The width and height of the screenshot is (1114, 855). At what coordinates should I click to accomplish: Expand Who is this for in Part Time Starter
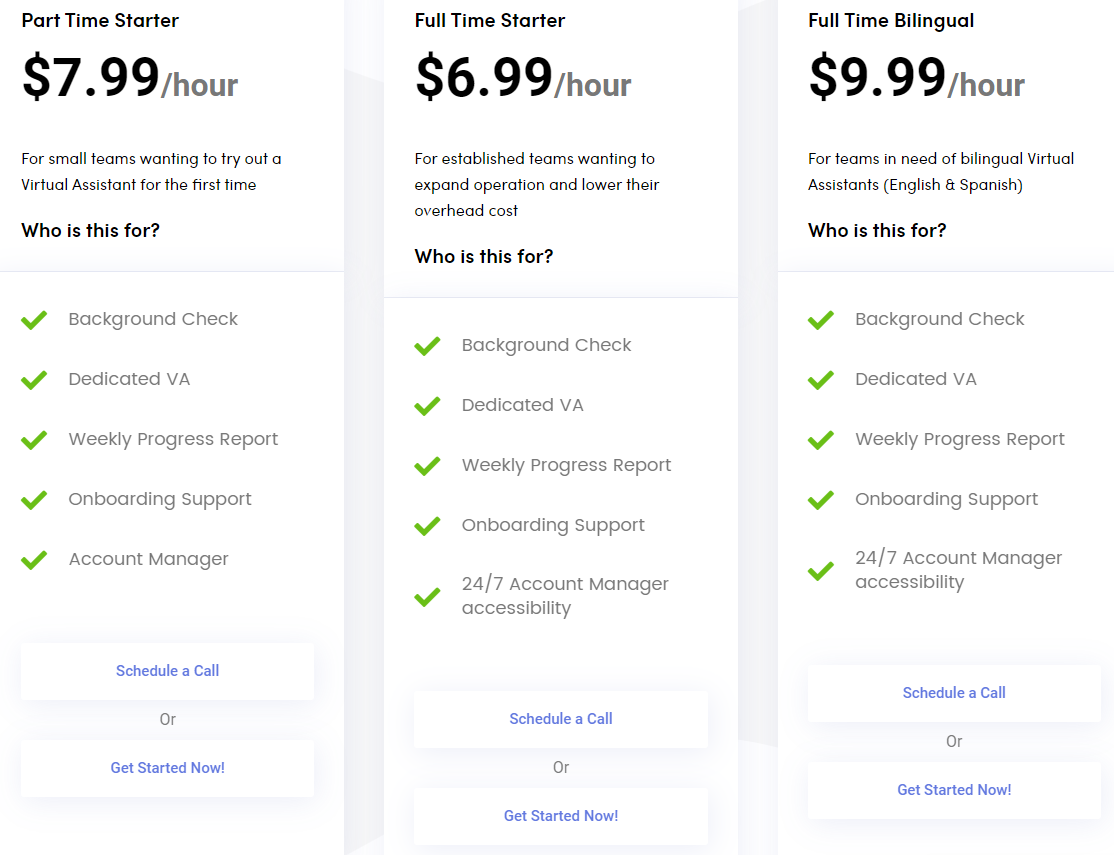(91, 231)
